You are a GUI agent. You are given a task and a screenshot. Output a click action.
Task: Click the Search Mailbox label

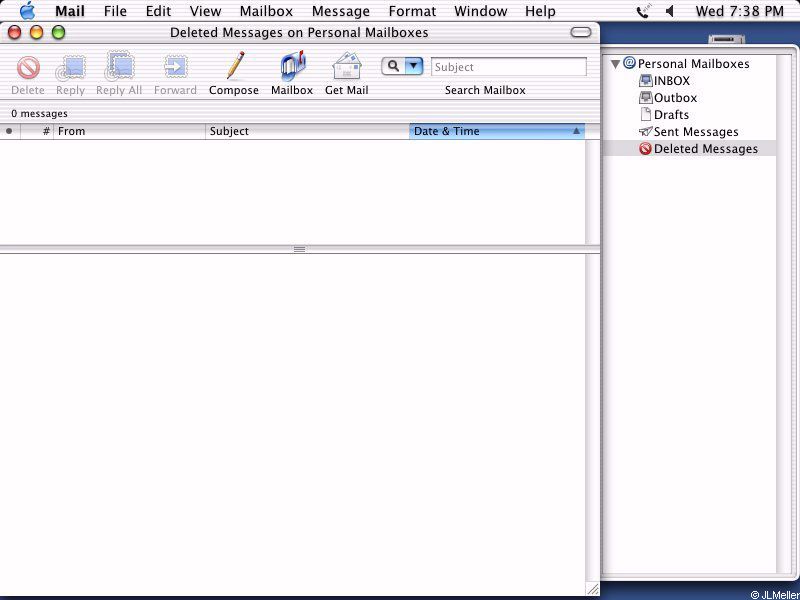(485, 90)
